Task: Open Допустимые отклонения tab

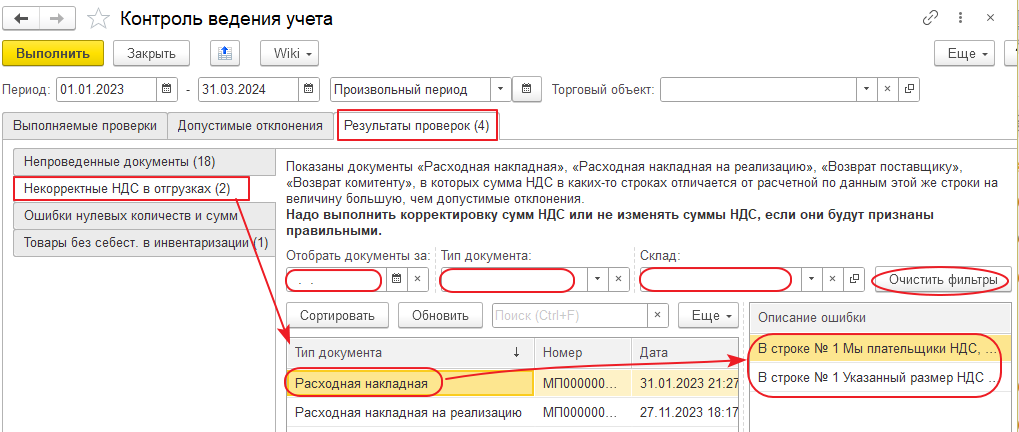Action: click(250, 125)
